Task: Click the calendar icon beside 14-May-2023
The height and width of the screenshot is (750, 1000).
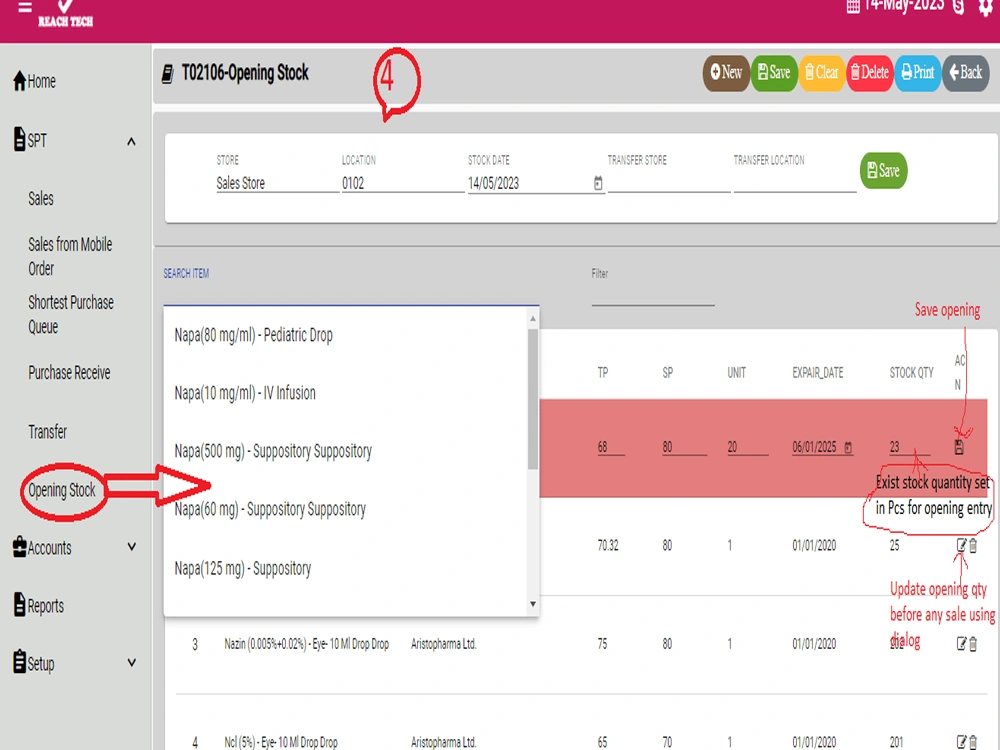Action: 853,6
